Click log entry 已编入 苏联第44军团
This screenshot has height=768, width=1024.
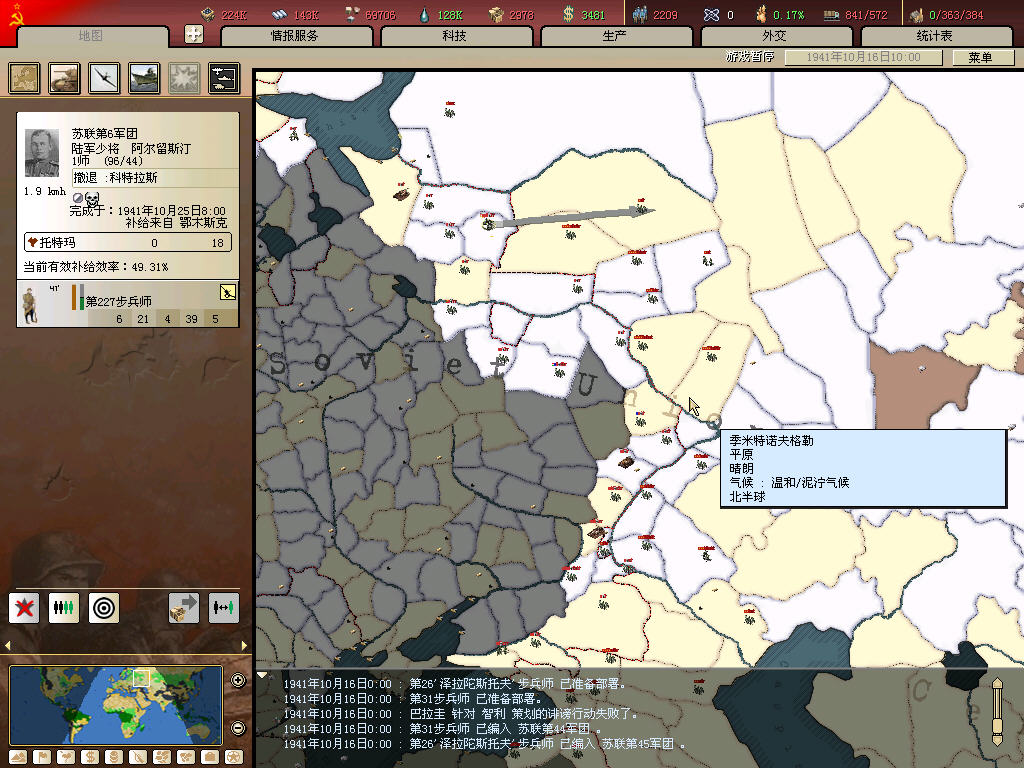pyautogui.click(x=442, y=729)
